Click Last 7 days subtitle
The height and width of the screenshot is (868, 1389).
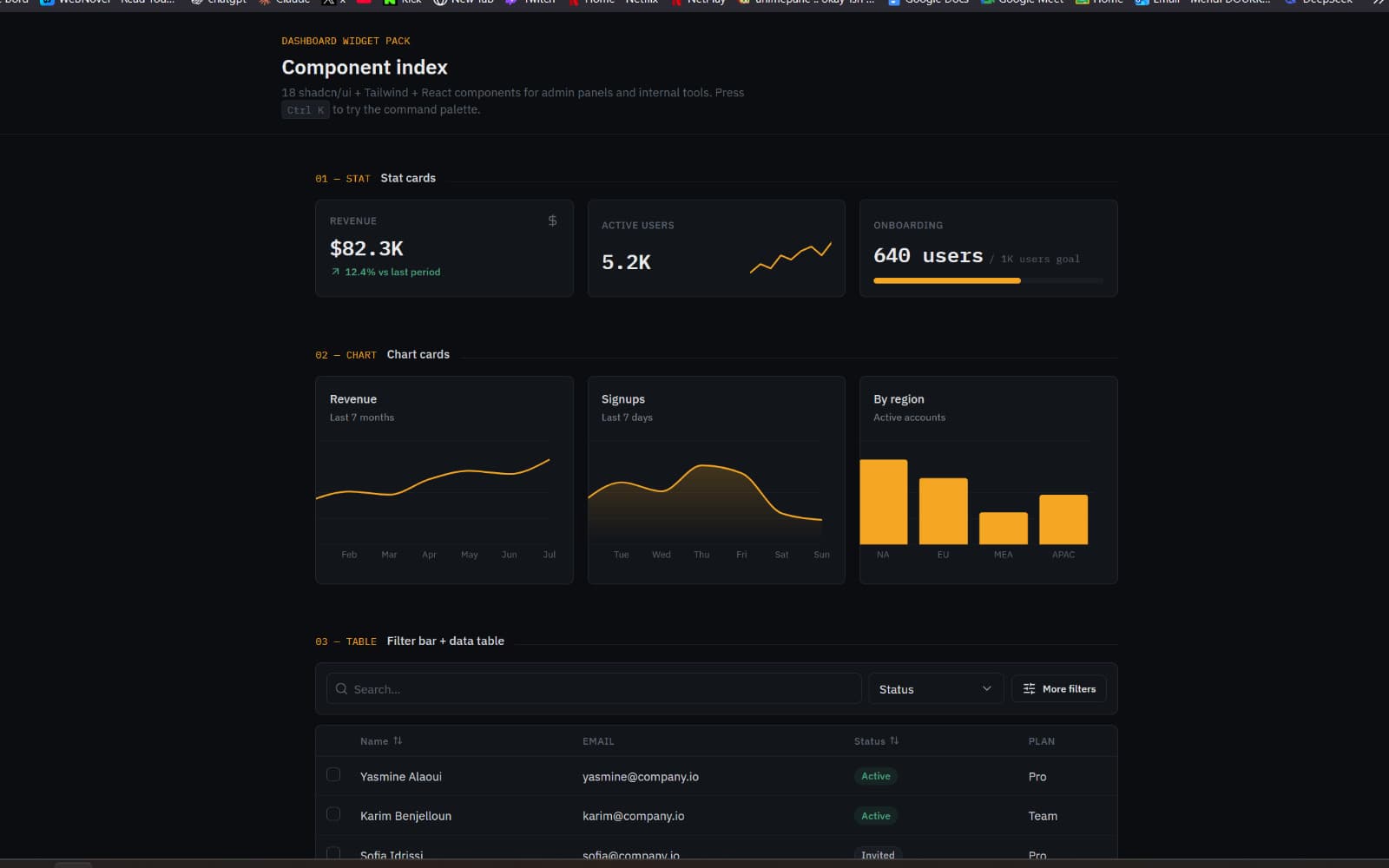click(x=627, y=418)
